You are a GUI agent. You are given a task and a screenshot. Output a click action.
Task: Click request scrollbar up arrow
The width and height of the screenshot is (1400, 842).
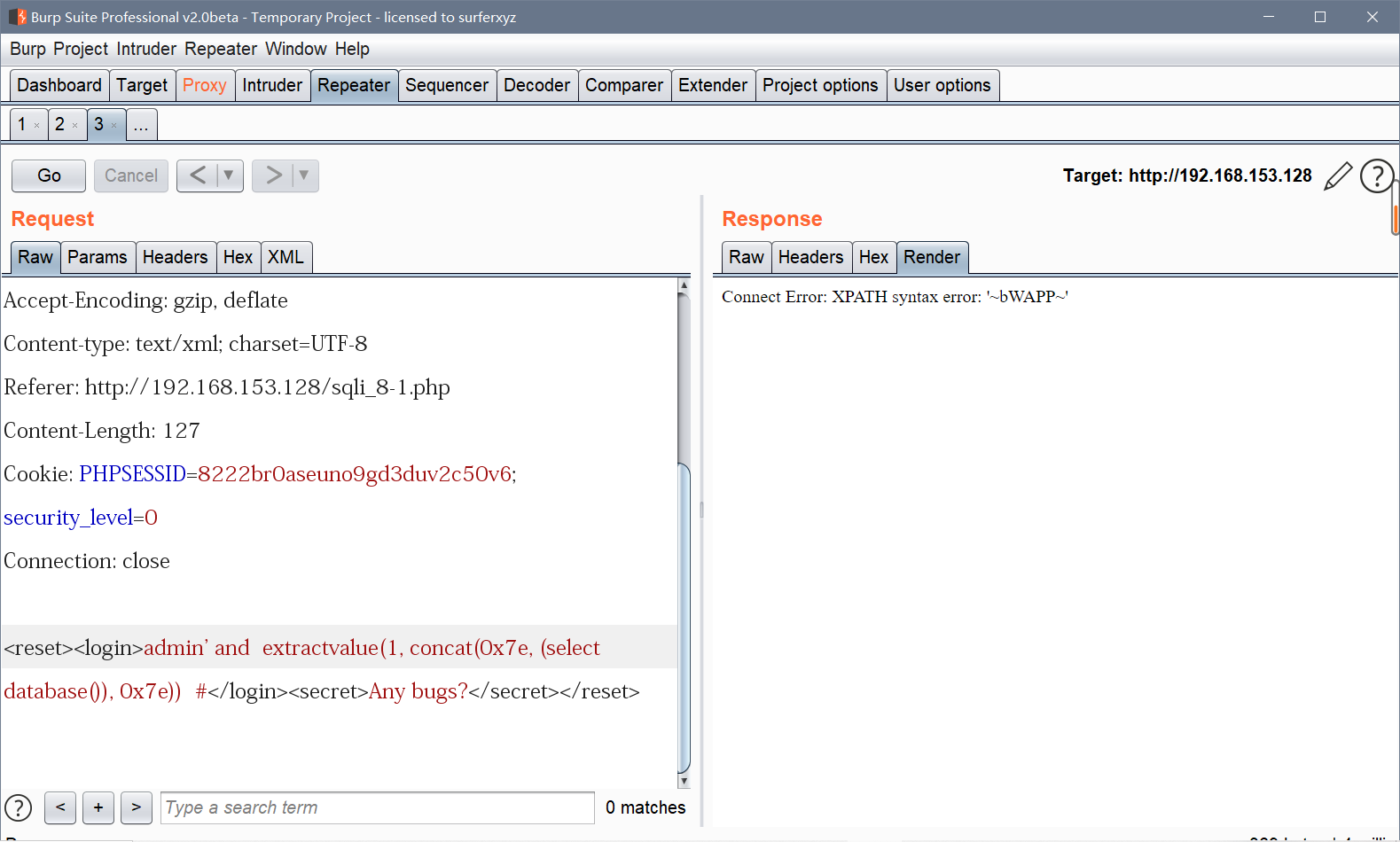coord(684,285)
